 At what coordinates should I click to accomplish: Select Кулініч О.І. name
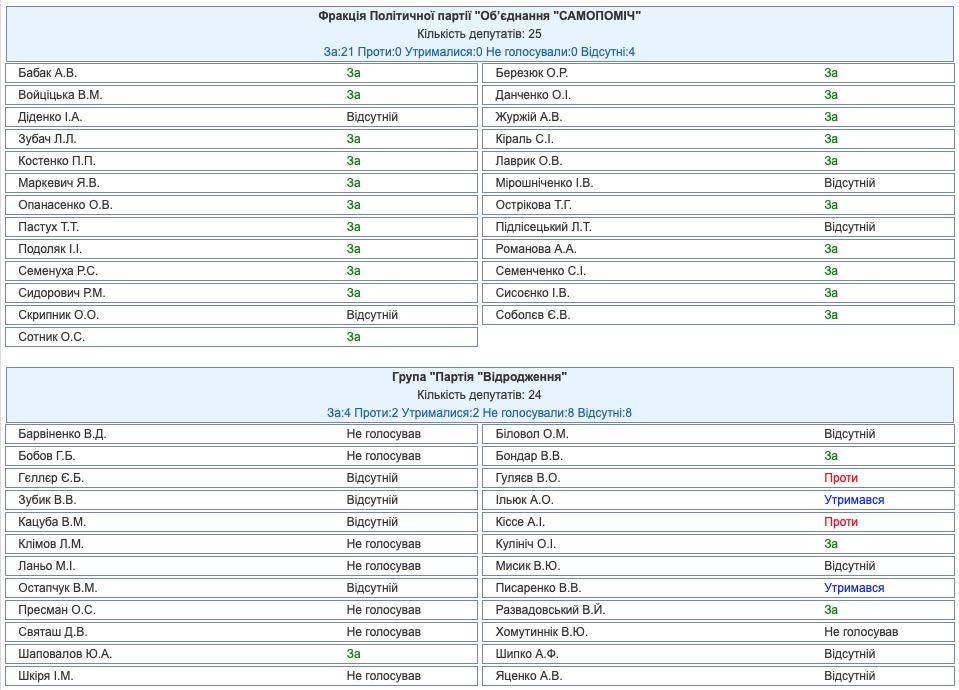[526, 544]
